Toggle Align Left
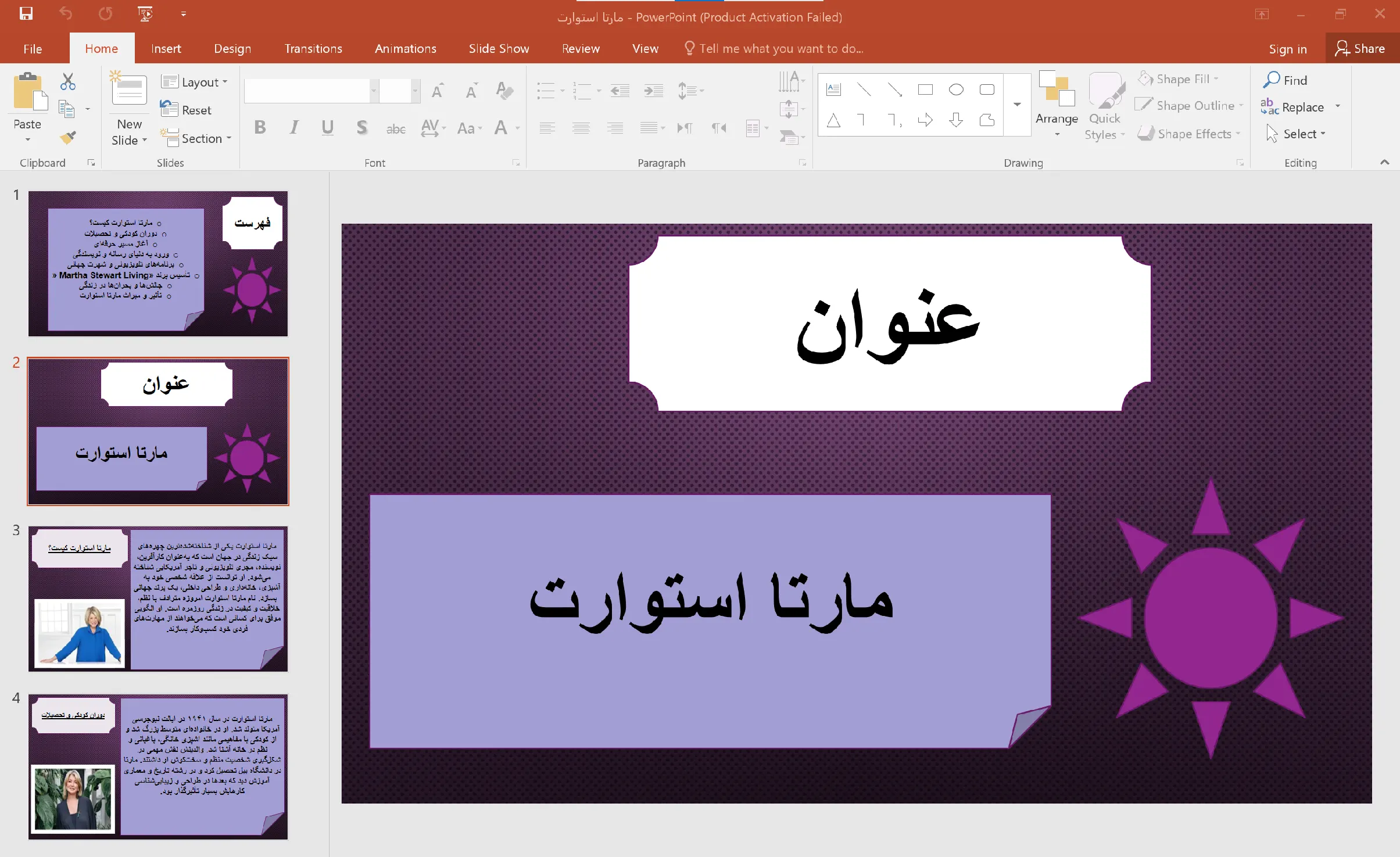The height and width of the screenshot is (857, 1400). pyautogui.click(x=547, y=128)
